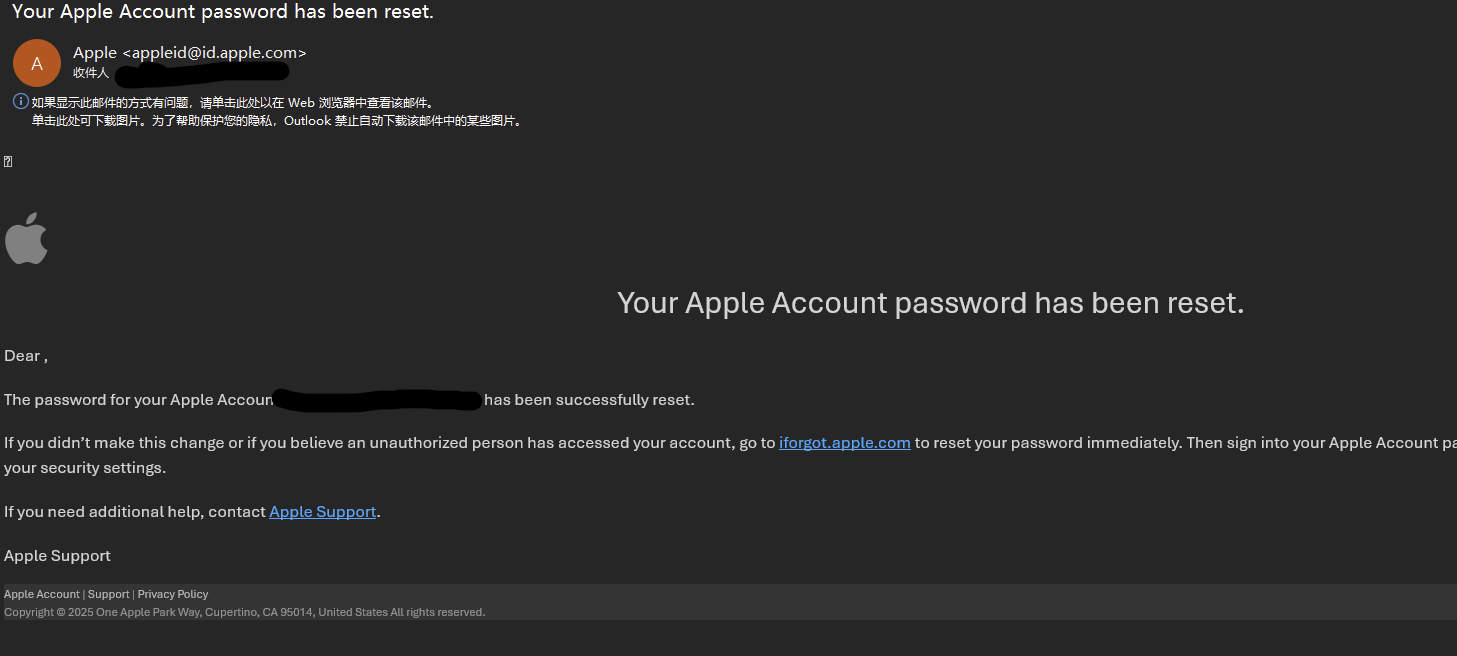Click the Dear greeting line
This screenshot has width=1457, height=656.
[x=26, y=356]
